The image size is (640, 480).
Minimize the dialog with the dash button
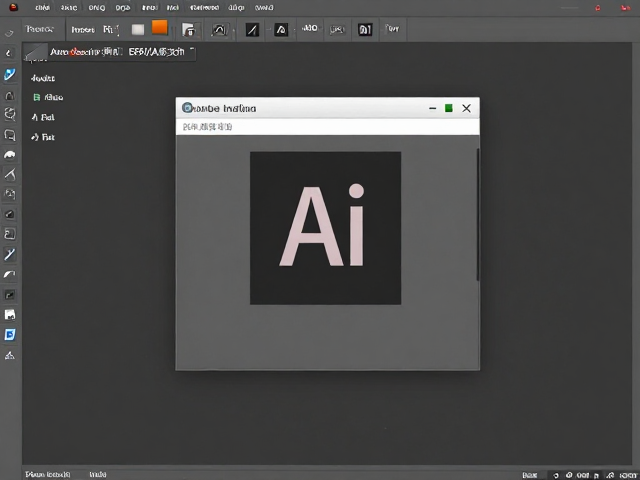coord(433,108)
